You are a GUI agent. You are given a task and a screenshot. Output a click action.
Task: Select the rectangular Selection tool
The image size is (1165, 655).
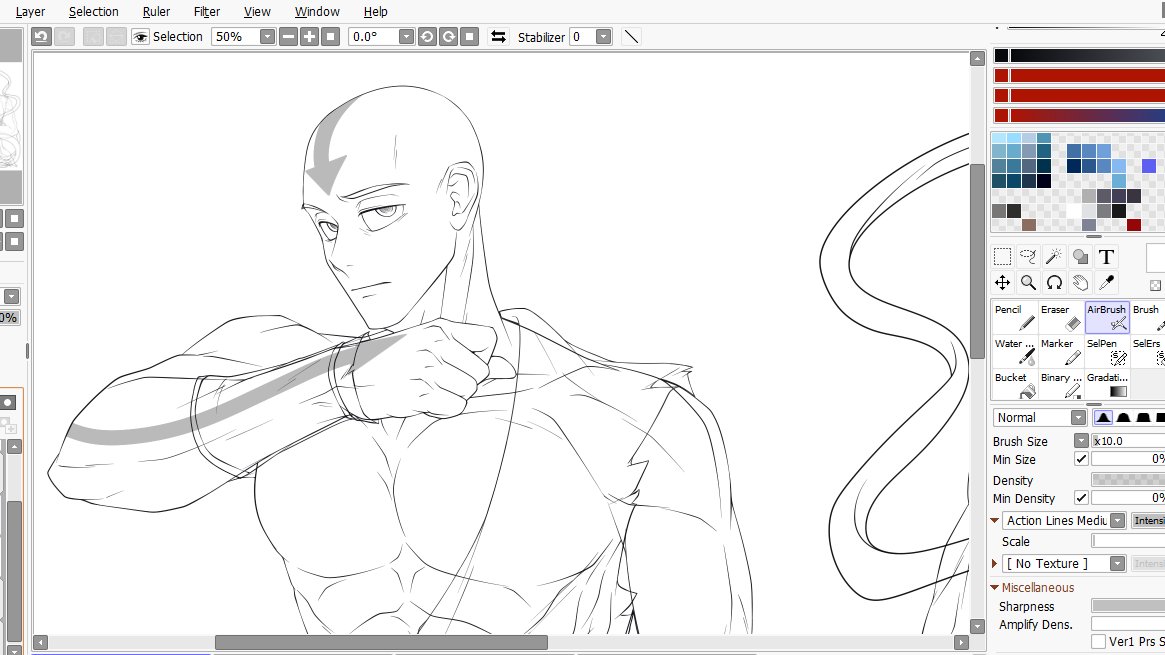pos(1002,257)
